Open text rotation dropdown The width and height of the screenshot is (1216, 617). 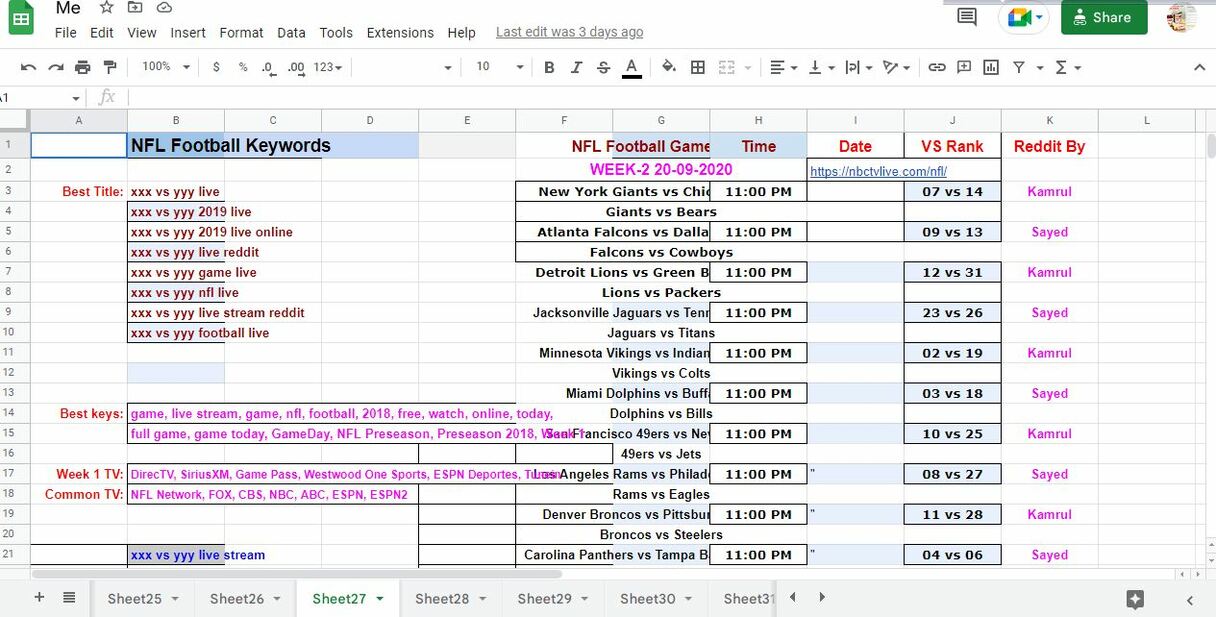(896, 67)
